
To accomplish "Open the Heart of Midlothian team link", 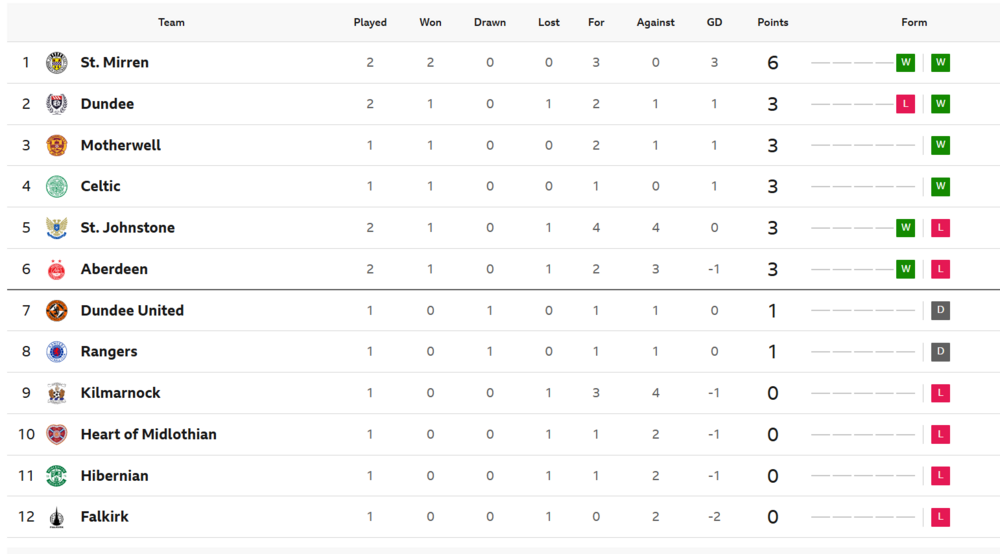I will click(149, 434).
